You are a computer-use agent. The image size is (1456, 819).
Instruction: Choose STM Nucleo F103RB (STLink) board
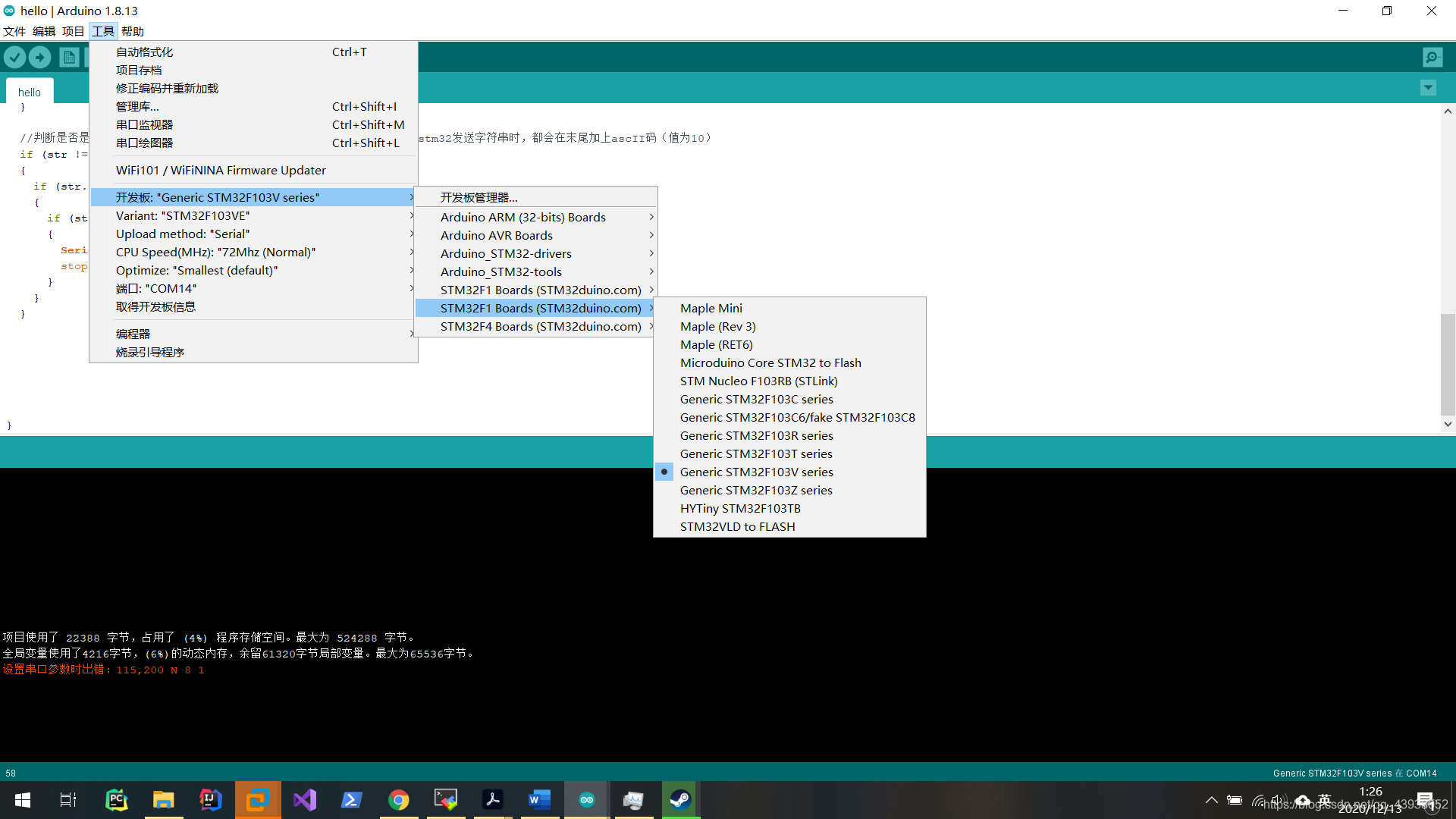tap(789, 381)
